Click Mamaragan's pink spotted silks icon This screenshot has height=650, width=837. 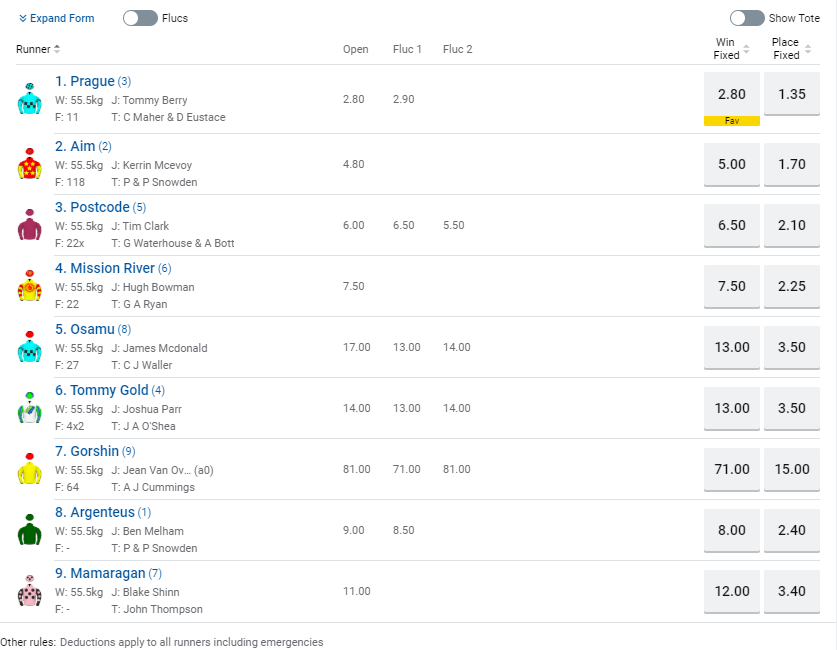[29, 591]
